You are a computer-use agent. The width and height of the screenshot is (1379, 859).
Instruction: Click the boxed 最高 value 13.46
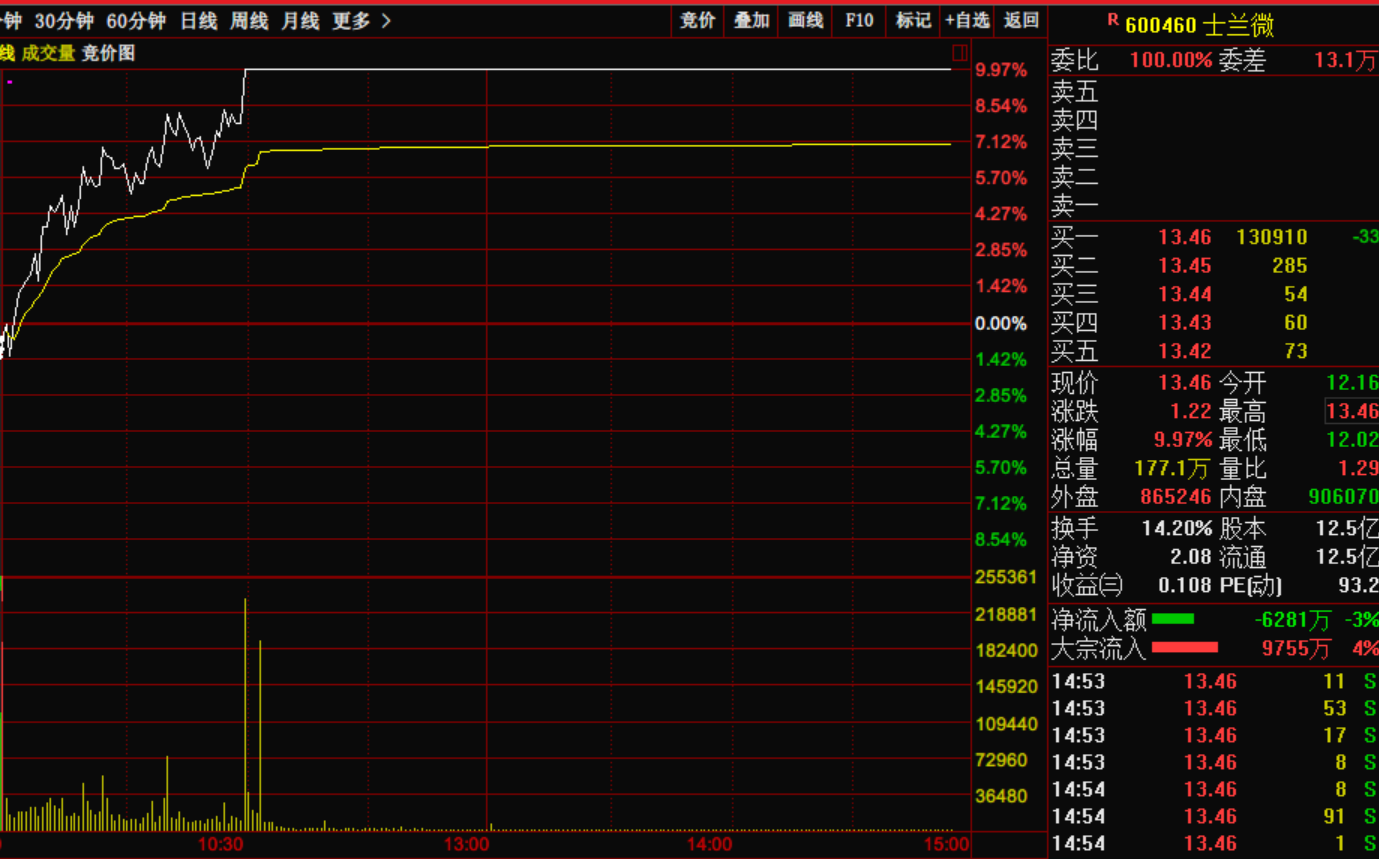[x=1352, y=411]
